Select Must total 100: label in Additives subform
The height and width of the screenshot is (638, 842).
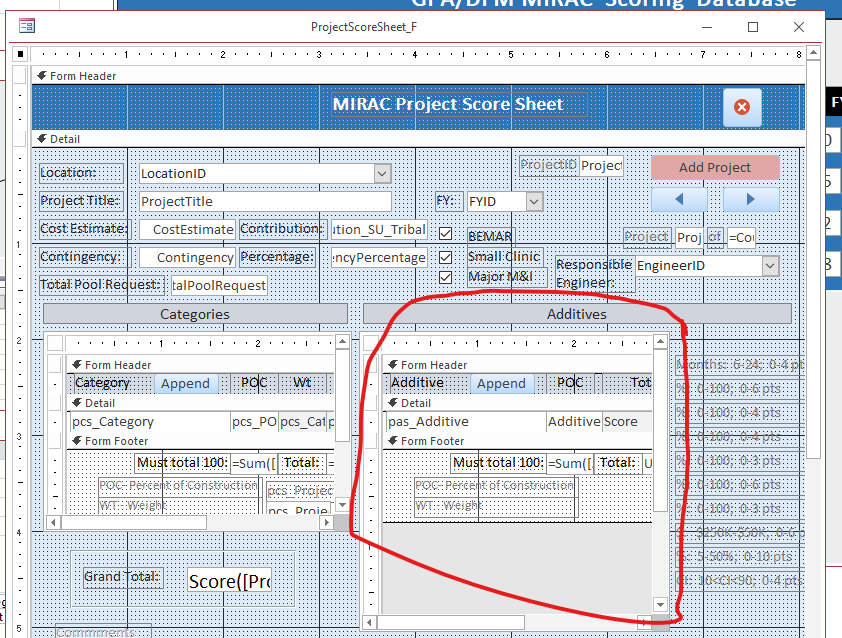coord(499,463)
